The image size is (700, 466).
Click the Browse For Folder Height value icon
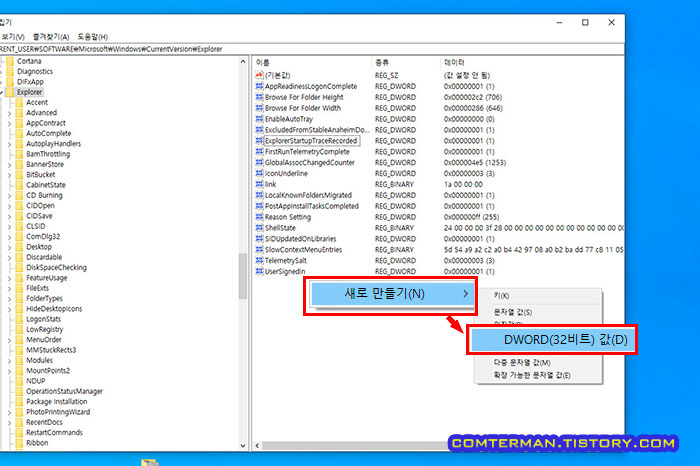[x=259, y=97]
